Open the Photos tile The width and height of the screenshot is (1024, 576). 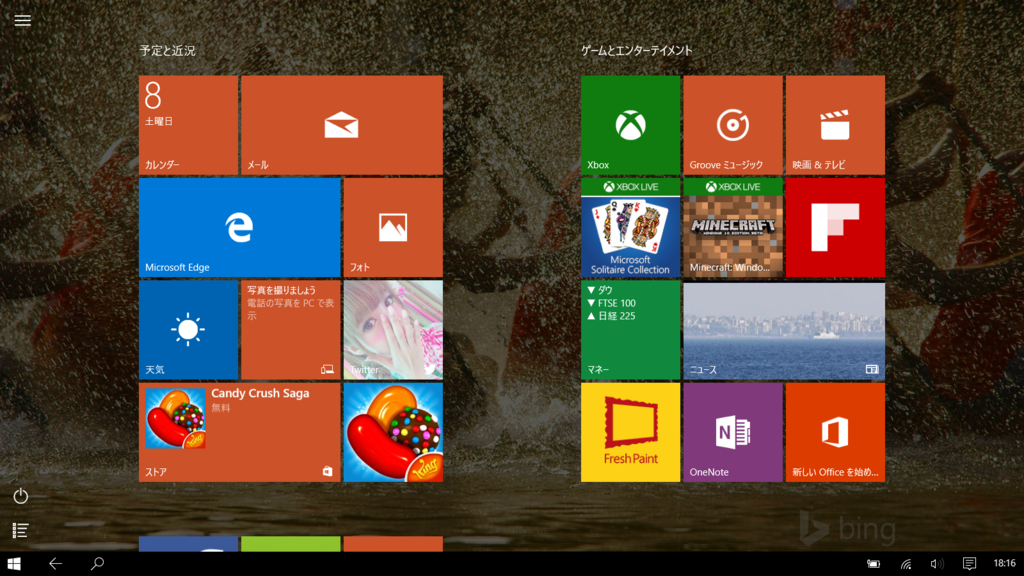[x=393, y=227]
